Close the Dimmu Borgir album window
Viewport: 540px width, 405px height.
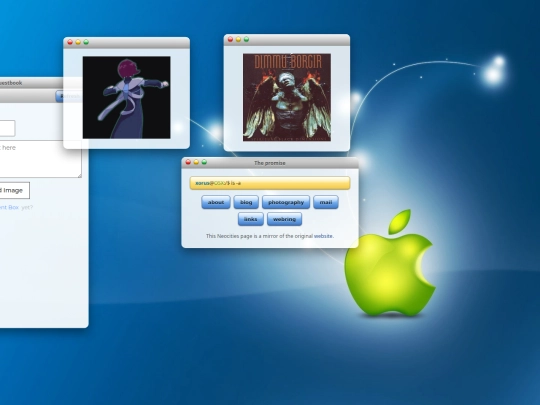pos(230,39)
